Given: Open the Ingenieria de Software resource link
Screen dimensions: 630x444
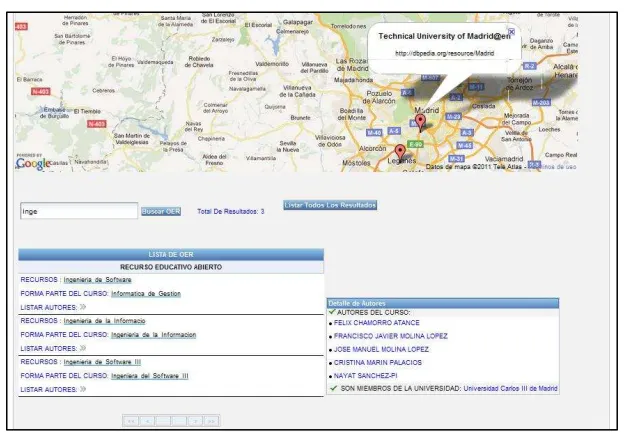Looking at the screenshot, I should coord(97,280).
